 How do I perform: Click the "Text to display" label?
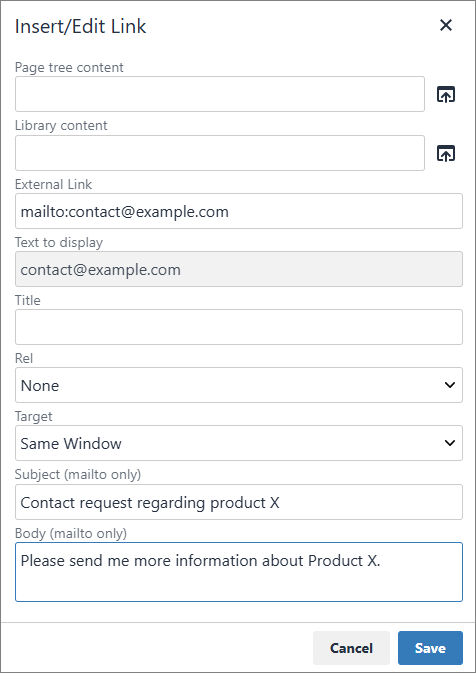point(59,243)
